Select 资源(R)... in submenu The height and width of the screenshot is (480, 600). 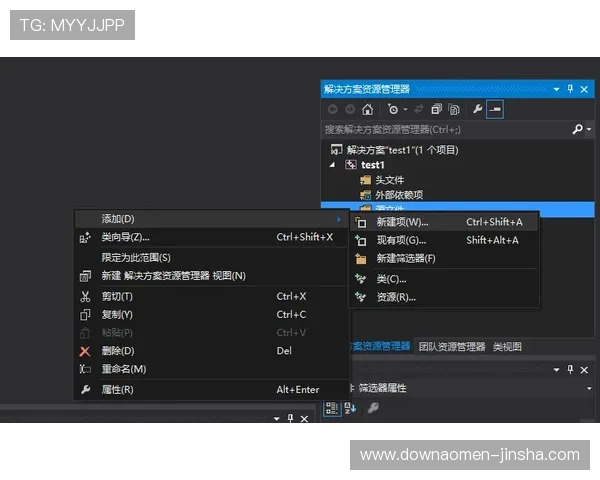(x=444, y=297)
